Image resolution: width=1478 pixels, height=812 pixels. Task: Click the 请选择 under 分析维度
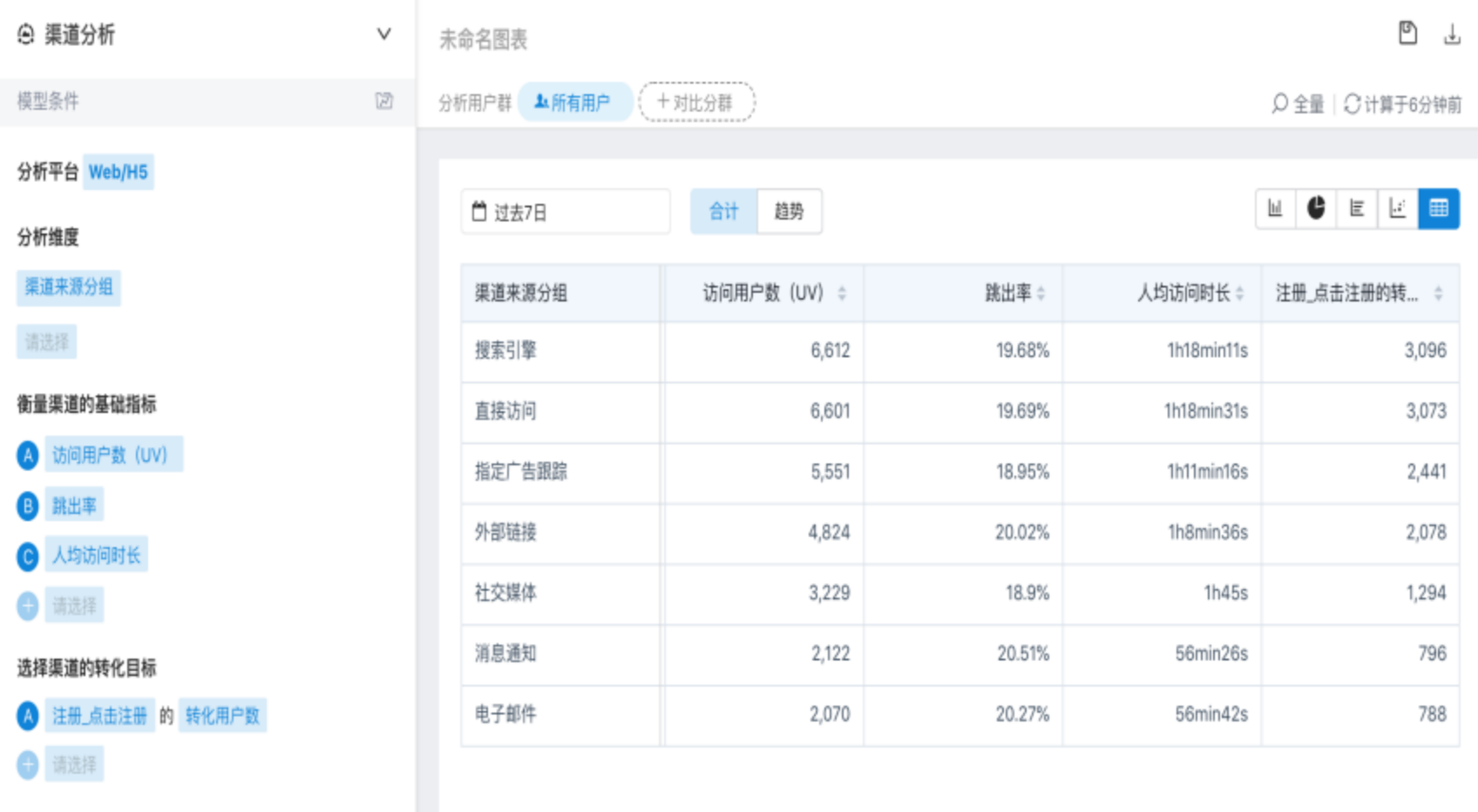coord(47,342)
